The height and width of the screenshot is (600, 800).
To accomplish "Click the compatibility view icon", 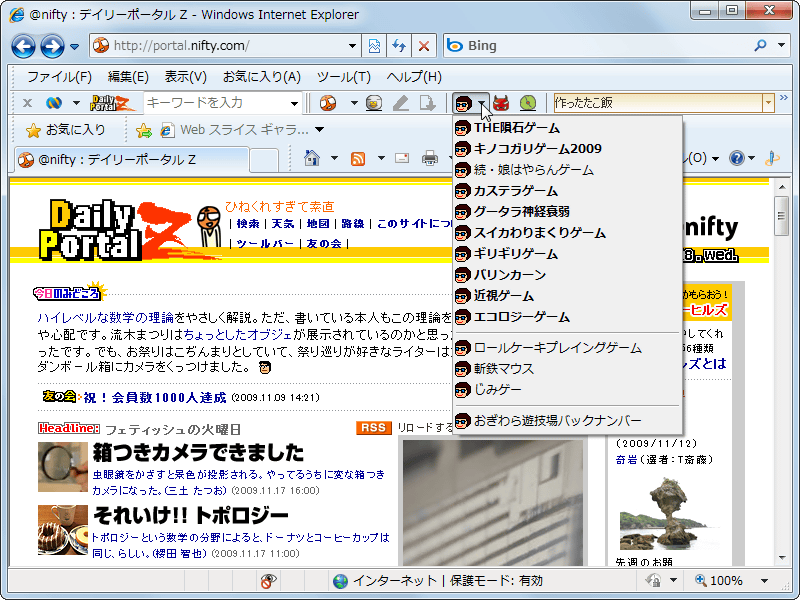I will pyautogui.click(x=374, y=46).
